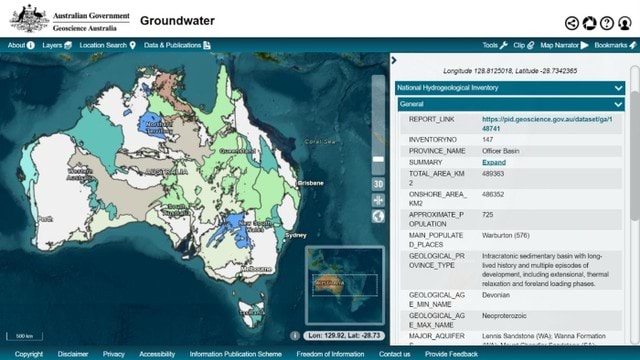
Task: Open the help question mark icon
Action: pos(607,23)
